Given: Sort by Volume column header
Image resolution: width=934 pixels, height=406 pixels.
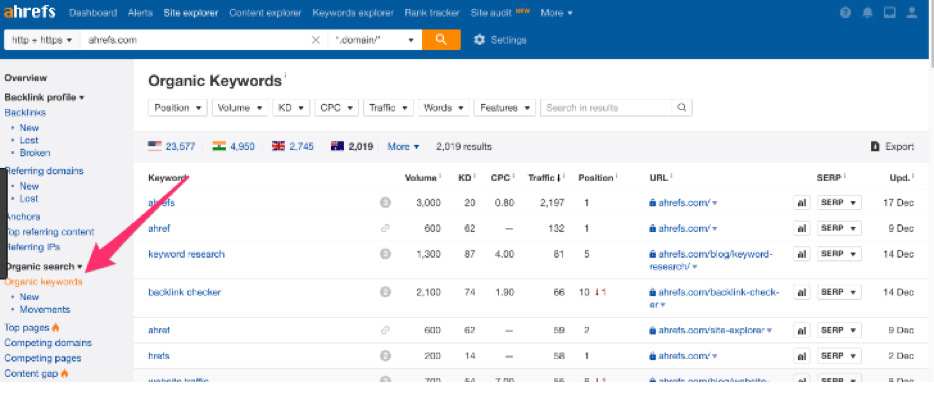Looking at the screenshot, I should point(421,178).
